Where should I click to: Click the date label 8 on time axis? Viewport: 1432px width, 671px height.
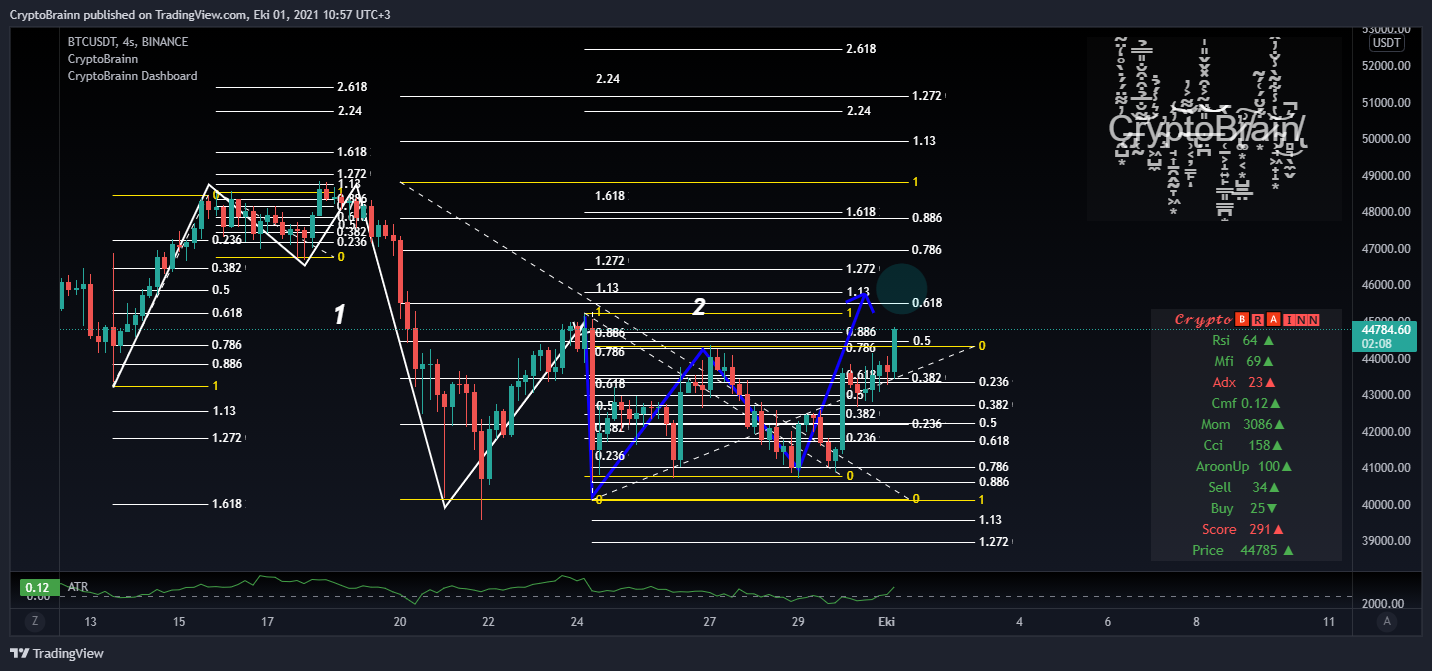[x=1196, y=622]
